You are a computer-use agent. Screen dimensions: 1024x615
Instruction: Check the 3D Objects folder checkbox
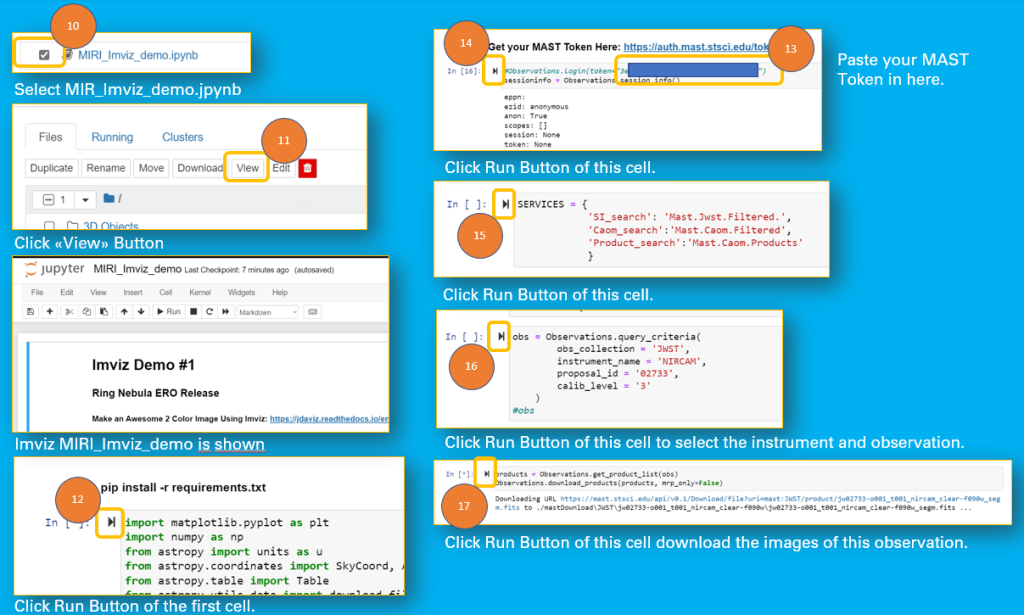(49, 226)
